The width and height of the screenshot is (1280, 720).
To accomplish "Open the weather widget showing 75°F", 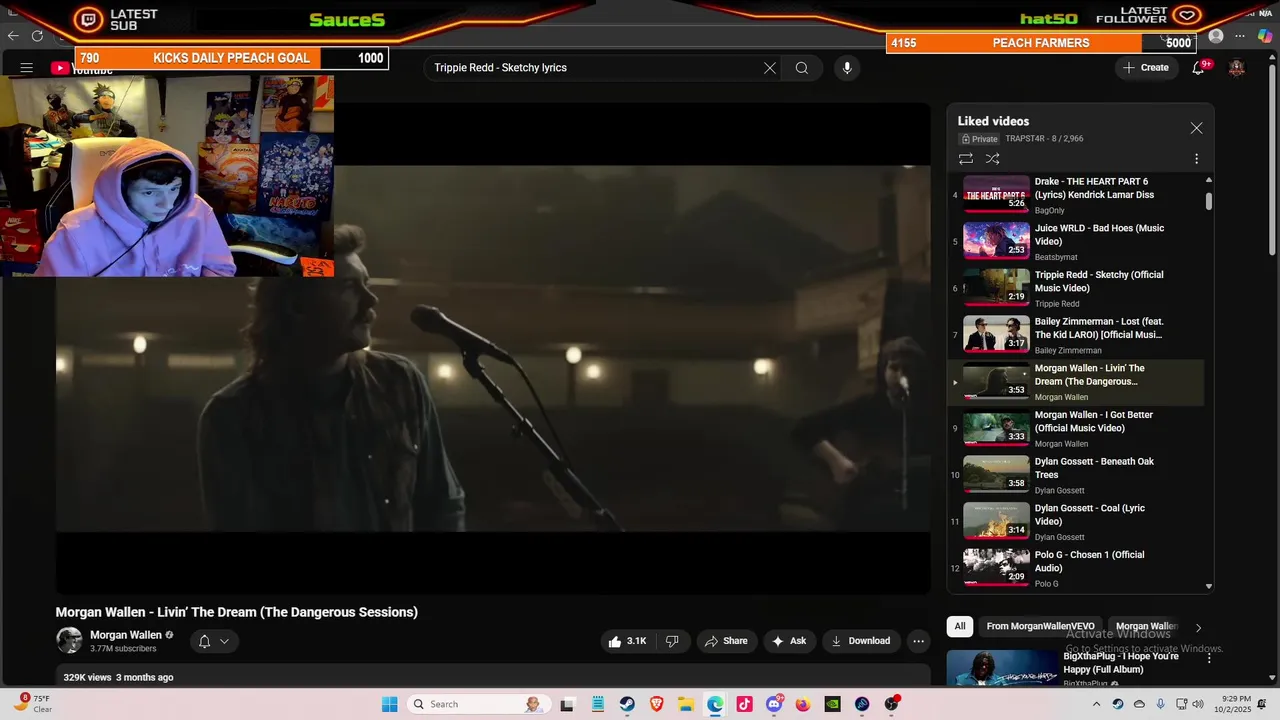I will tap(32, 704).
